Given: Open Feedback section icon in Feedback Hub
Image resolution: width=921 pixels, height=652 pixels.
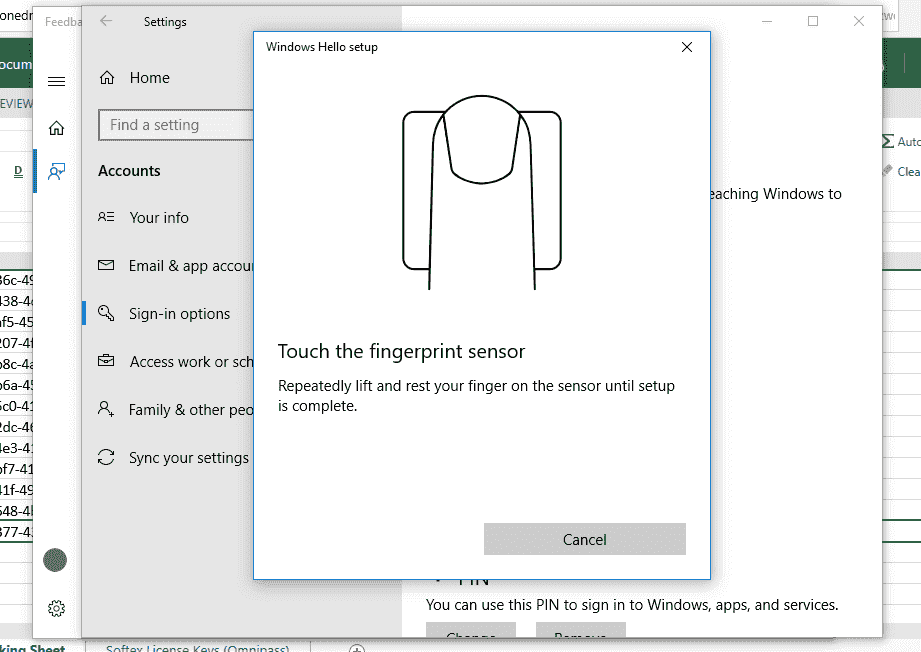Looking at the screenshot, I should (56, 171).
